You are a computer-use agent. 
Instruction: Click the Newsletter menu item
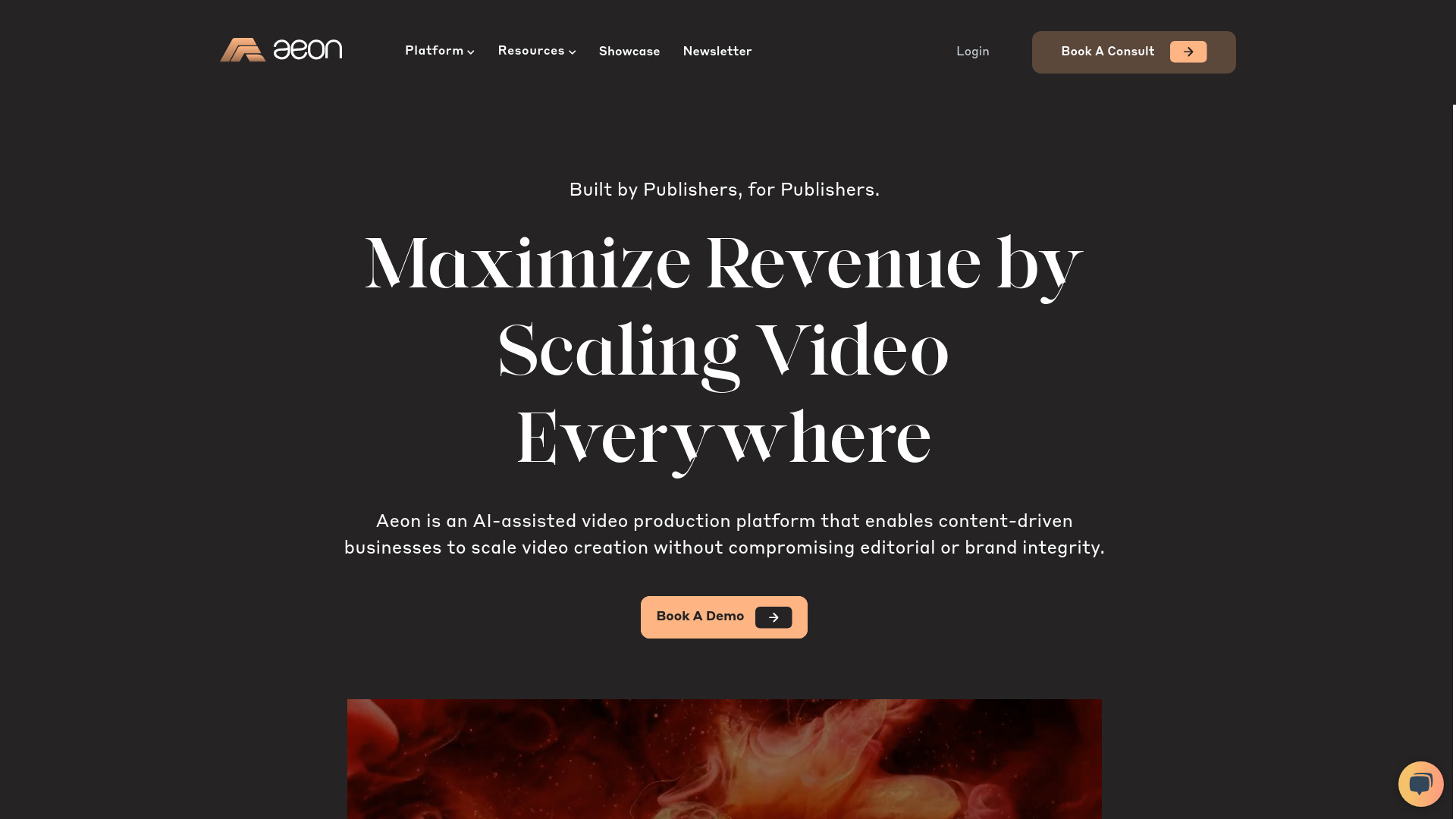tap(717, 52)
